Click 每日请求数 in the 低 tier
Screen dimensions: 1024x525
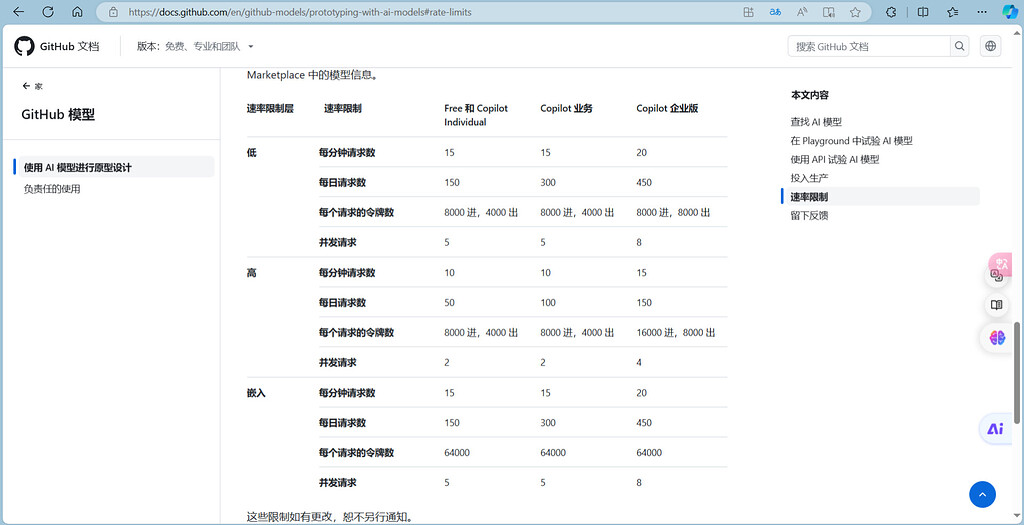(342, 182)
